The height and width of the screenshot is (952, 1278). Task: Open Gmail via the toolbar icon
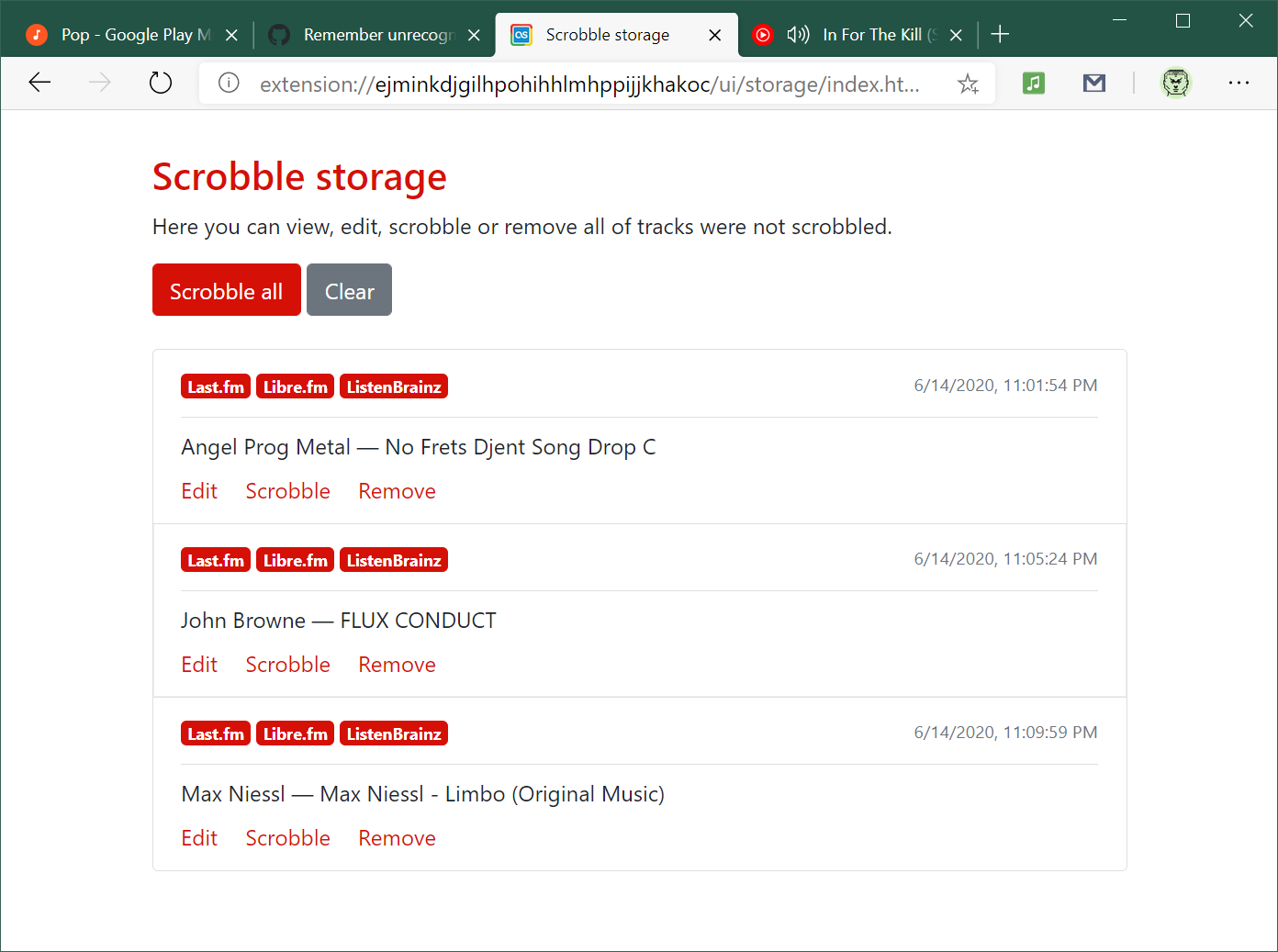point(1093,83)
